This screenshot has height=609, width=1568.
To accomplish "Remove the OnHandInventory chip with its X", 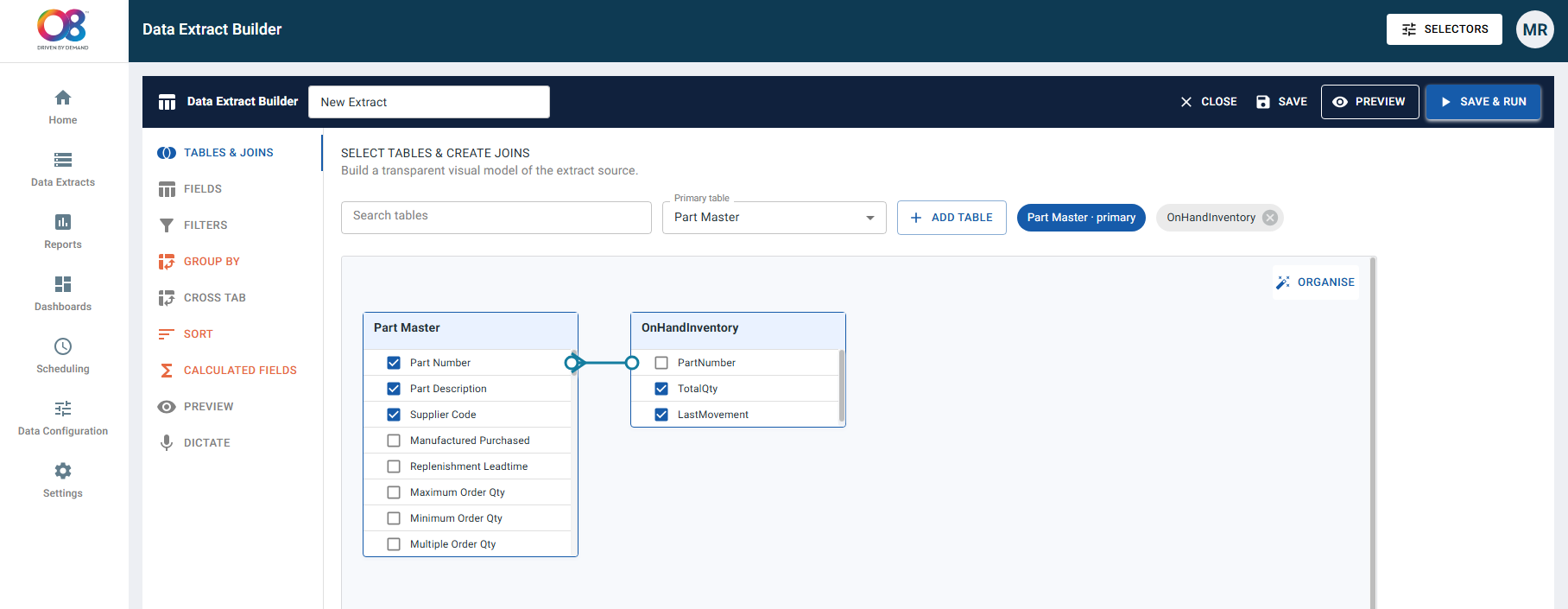I will coord(1270,218).
